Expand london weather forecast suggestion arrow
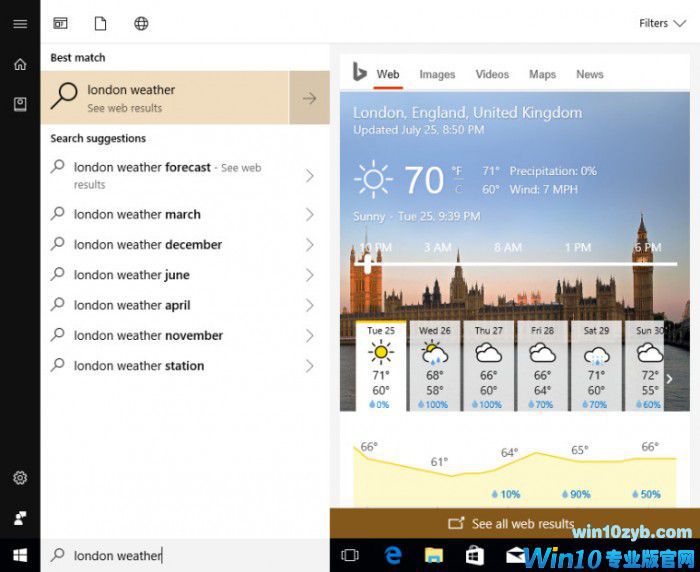Viewport: 700px width, 572px height. (x=309, y=176)
